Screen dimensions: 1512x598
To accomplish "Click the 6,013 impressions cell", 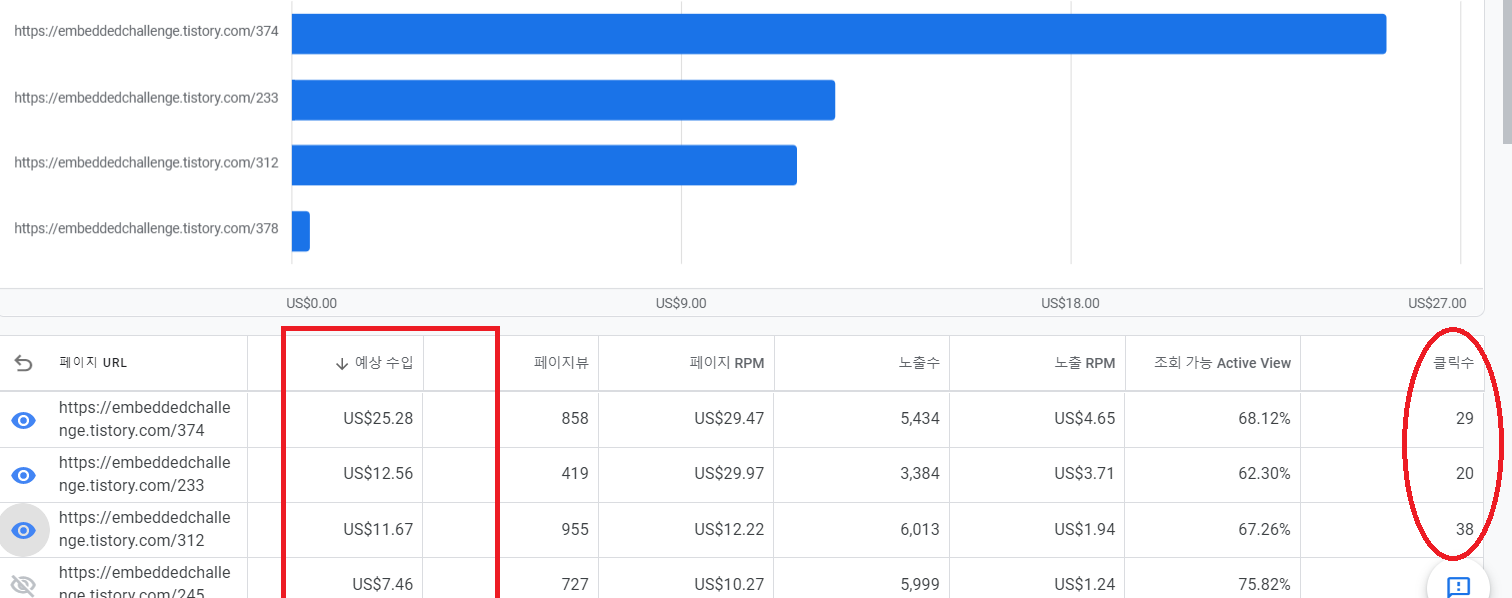I will click(x=920, y=530).
